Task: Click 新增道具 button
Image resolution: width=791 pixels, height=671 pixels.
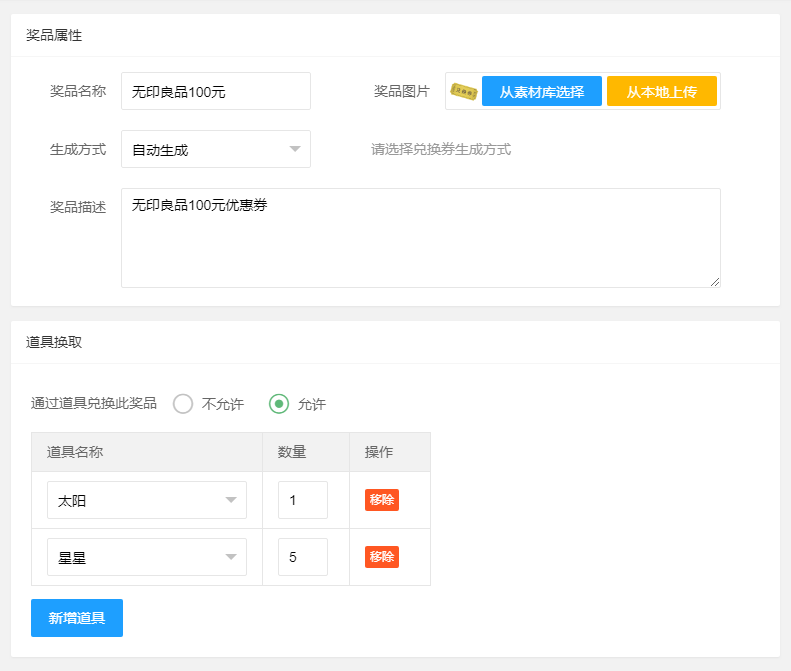Action: point(77,618)
